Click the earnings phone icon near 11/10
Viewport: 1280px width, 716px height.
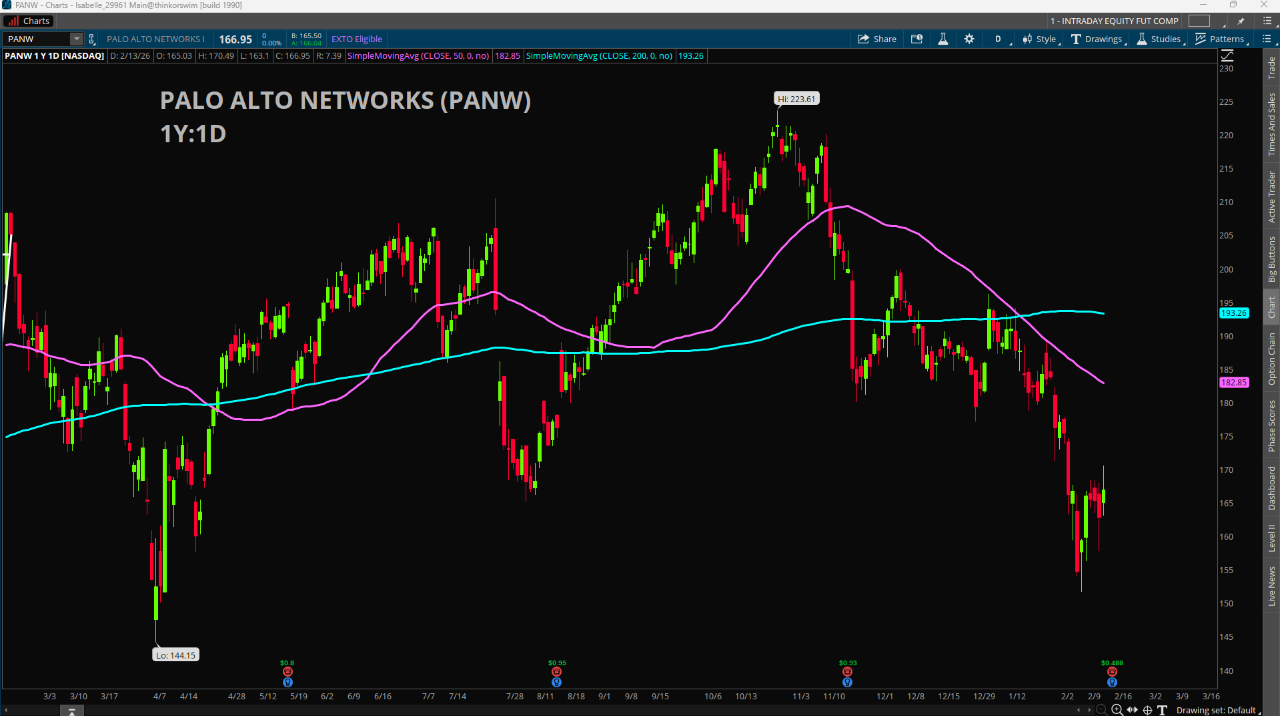[x=847, y=672]
